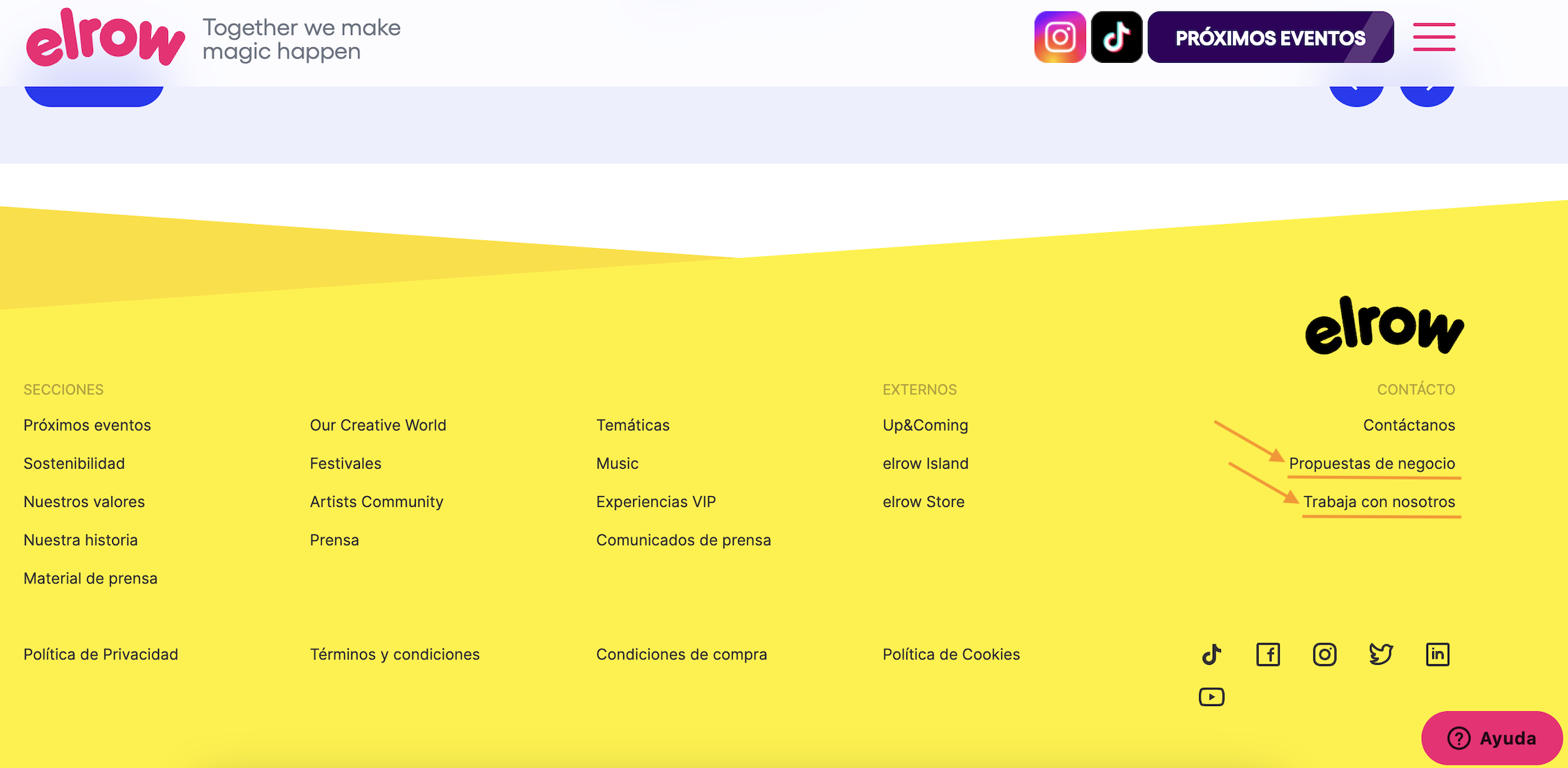Open the Artists Community link
Image resolution: width=1568 pixels, height=768 pixels.
pos(376,502)
